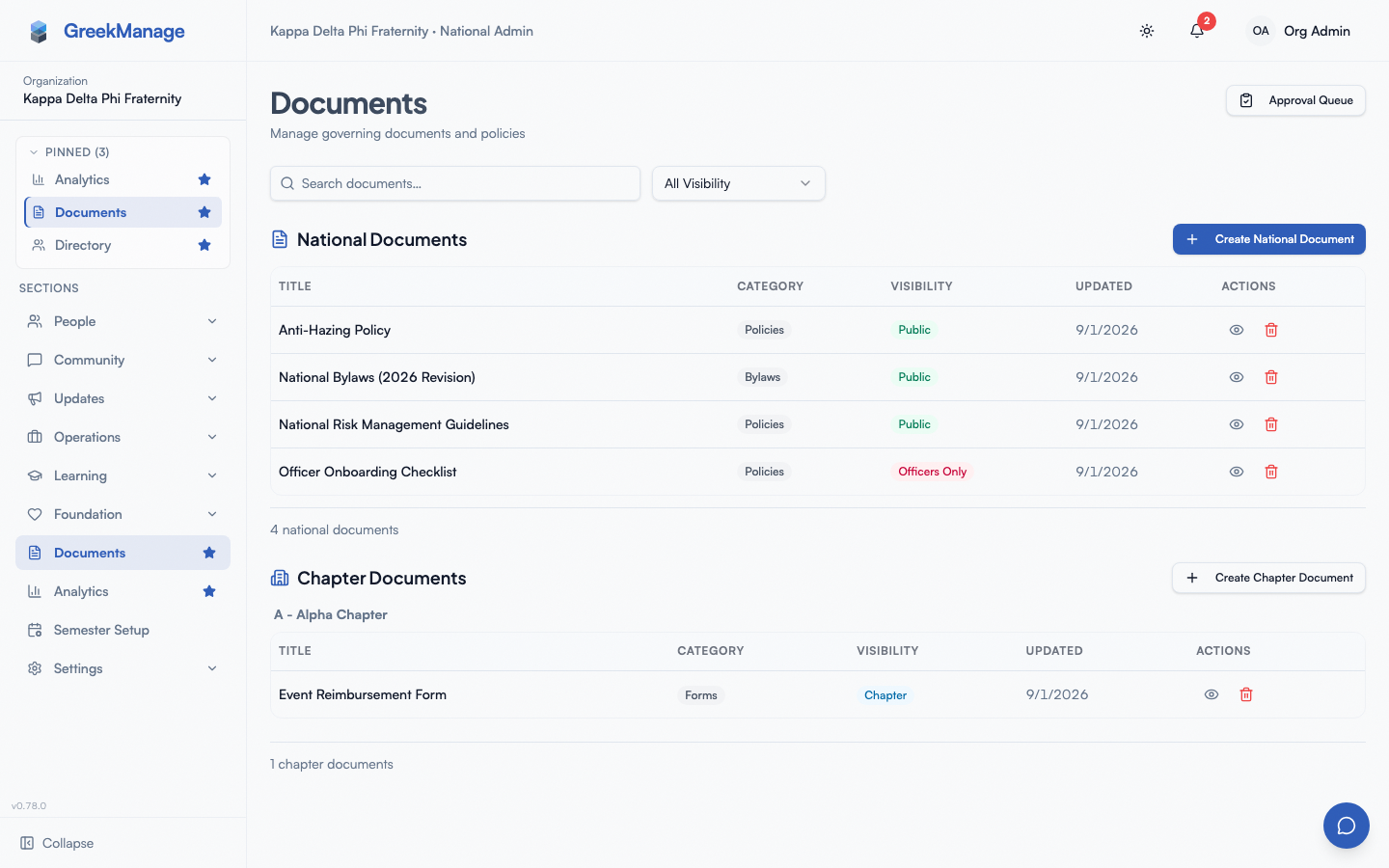Click the Updates megaphone icon
Screen dimensions: 1389x868
[35, 398]
